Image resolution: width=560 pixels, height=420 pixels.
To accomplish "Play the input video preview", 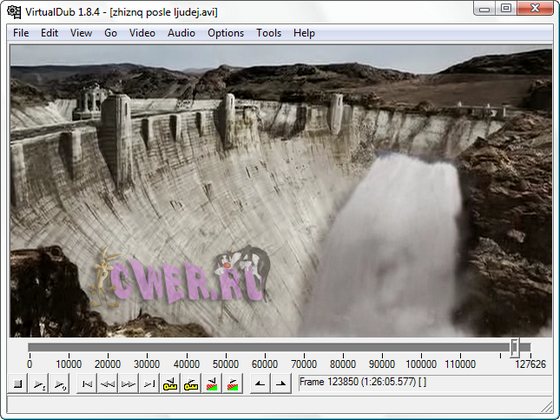I will [x=39, y=384].
